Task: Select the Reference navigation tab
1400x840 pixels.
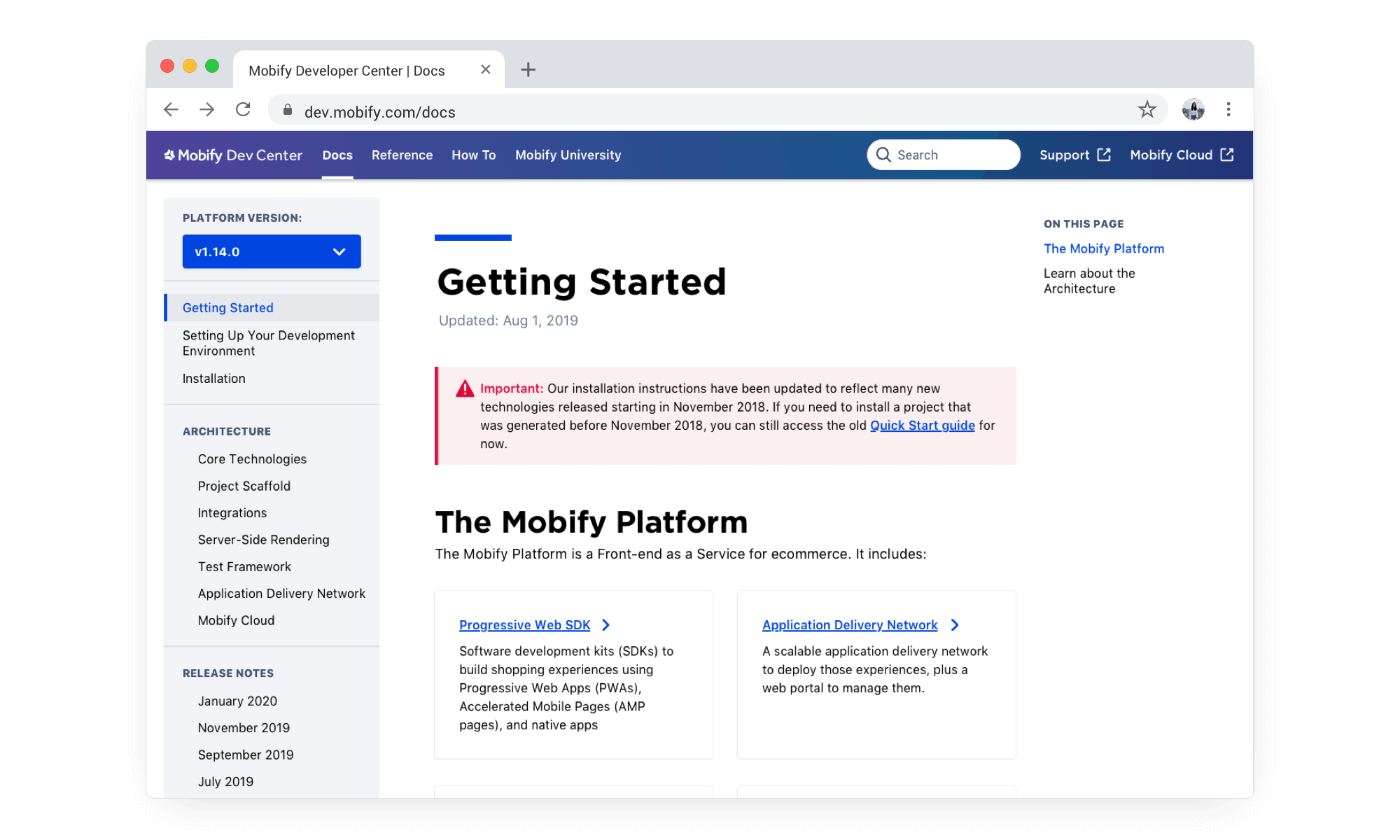Action: (402, 154)
